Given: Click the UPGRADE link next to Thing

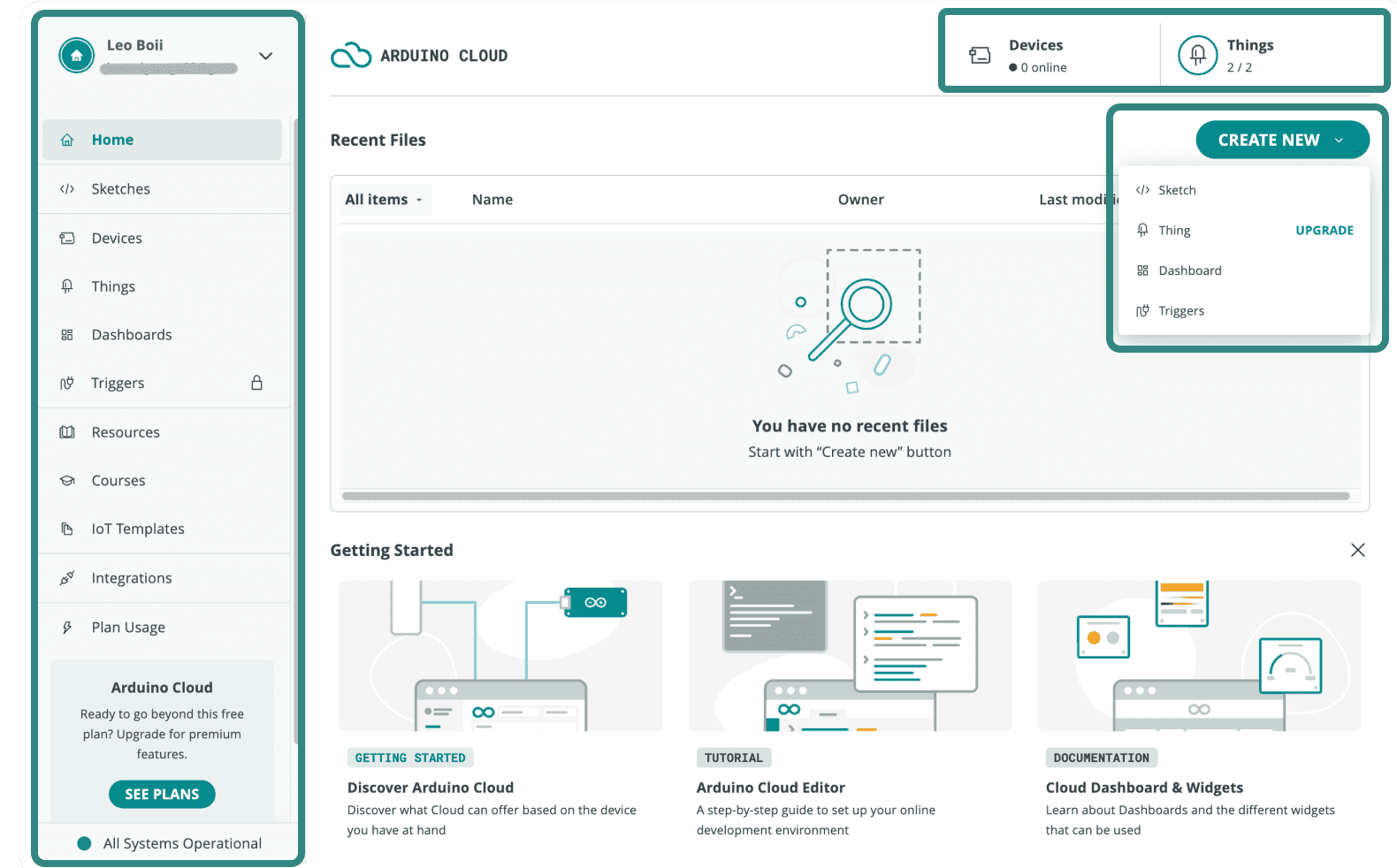Looking at the screenshot, I should click(x=1324, y=231).
